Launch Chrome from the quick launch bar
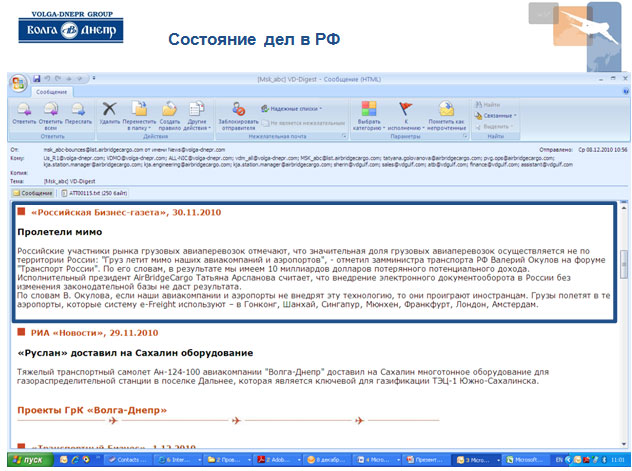The image size is (632, 471). pyautogui.click(x=86, y=459)
